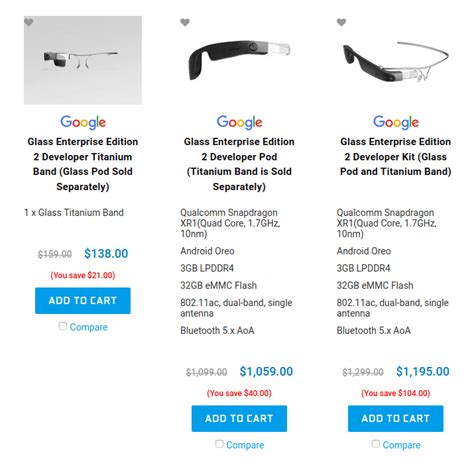Add the $1,195.00 Developer Kit to cart
The width and height of the screenshot is (474, 469).
click(x=396, y=419)
